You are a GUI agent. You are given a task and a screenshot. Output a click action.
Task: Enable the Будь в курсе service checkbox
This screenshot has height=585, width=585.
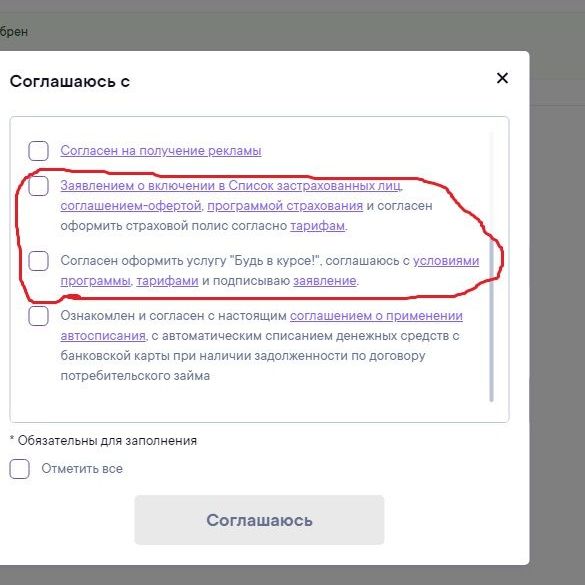[38, 261]
